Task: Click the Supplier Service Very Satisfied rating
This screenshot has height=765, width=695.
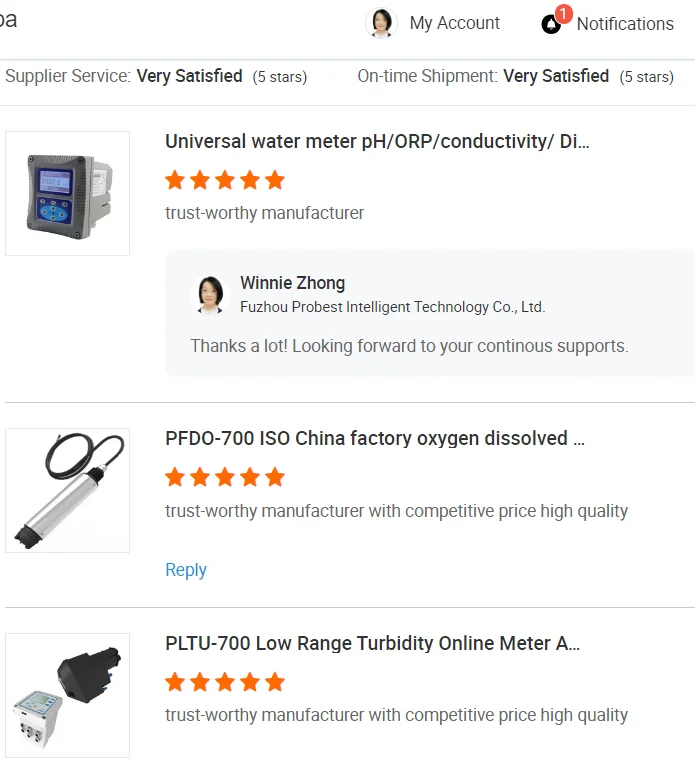Action: click(x=189, y=76)
